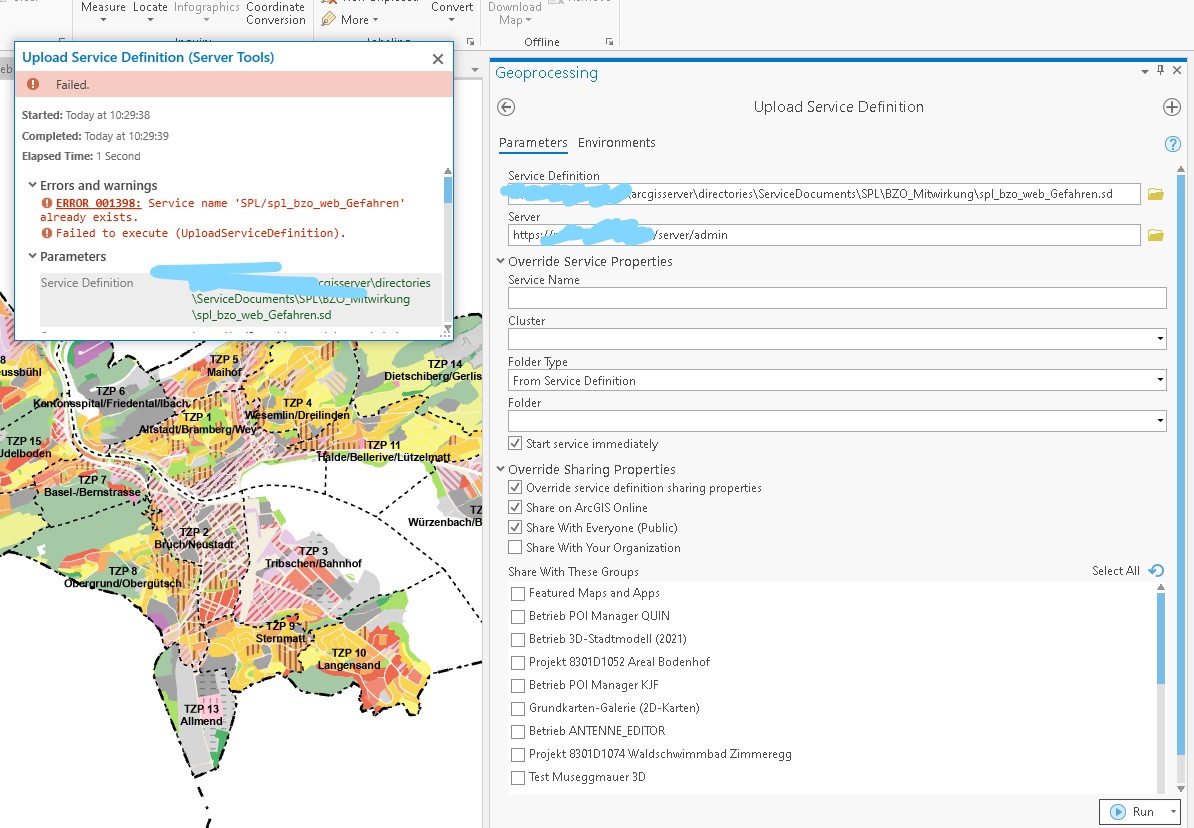Switch to the Environments tab
Viewport: 1194px width, 828px height.
coord(616,143)
